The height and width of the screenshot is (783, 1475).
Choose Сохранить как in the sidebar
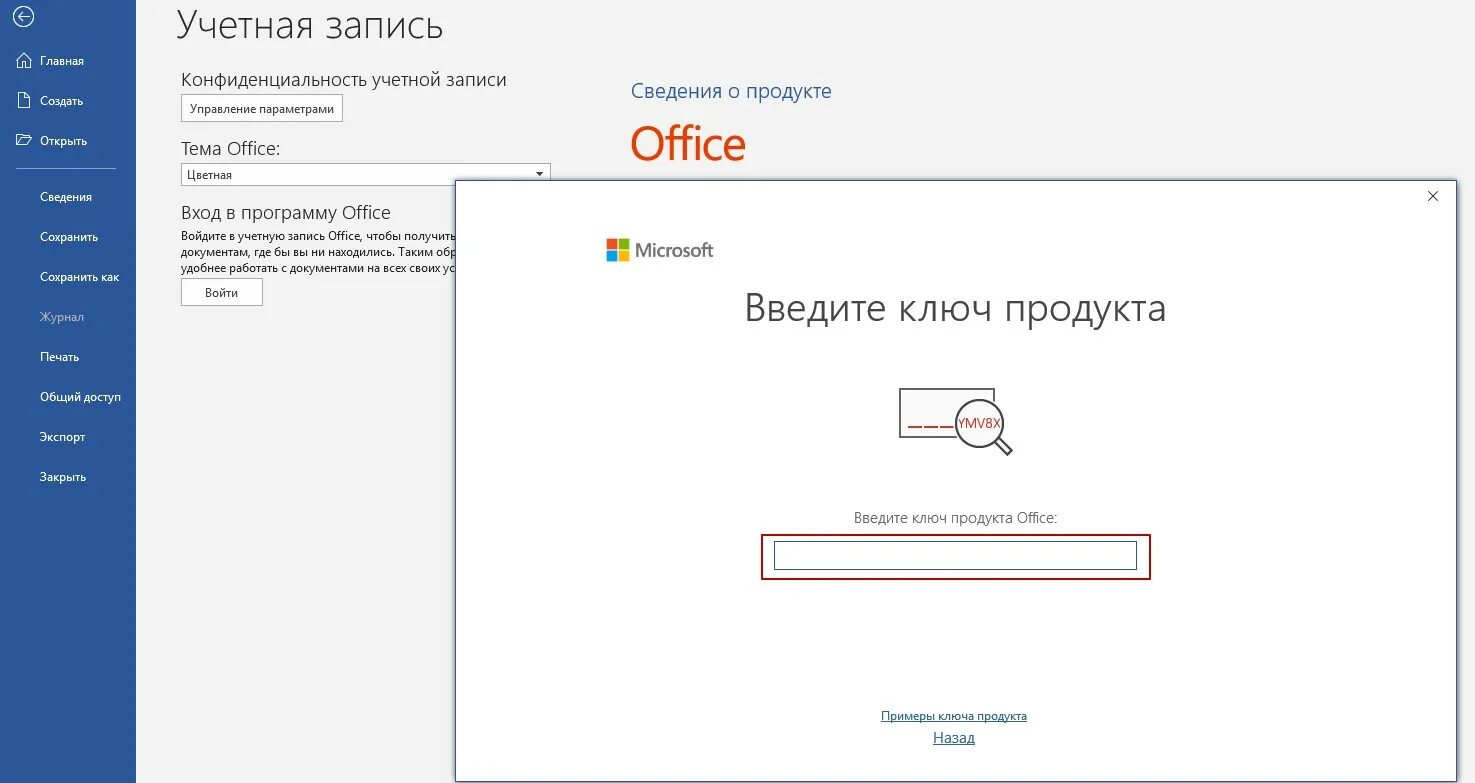click(x=79, y=277)
